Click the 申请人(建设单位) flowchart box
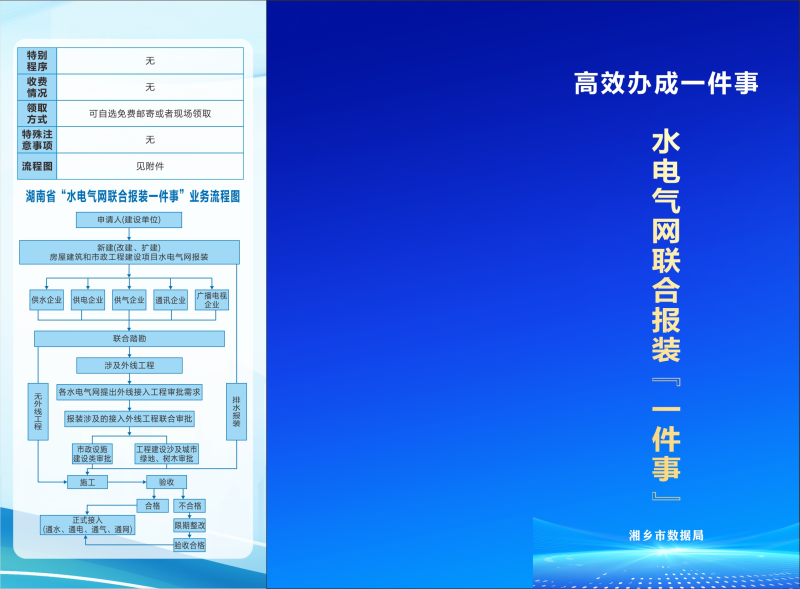This screenshot has height=589, width=800. (x=129, y=219)
